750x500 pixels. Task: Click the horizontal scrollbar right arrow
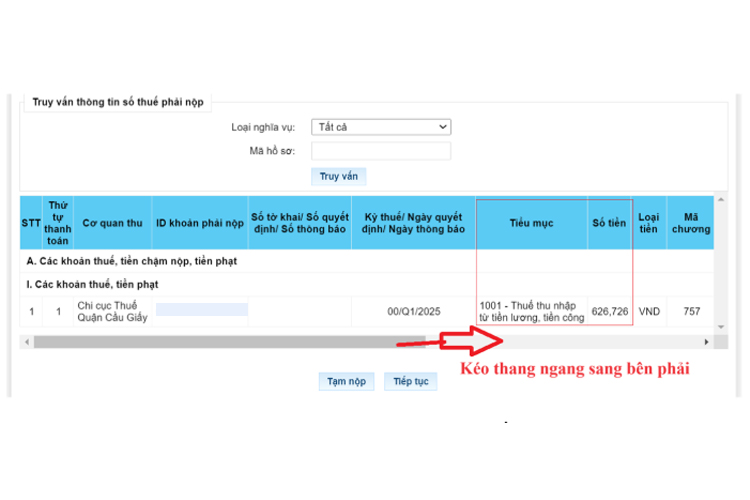pos(706,342)
